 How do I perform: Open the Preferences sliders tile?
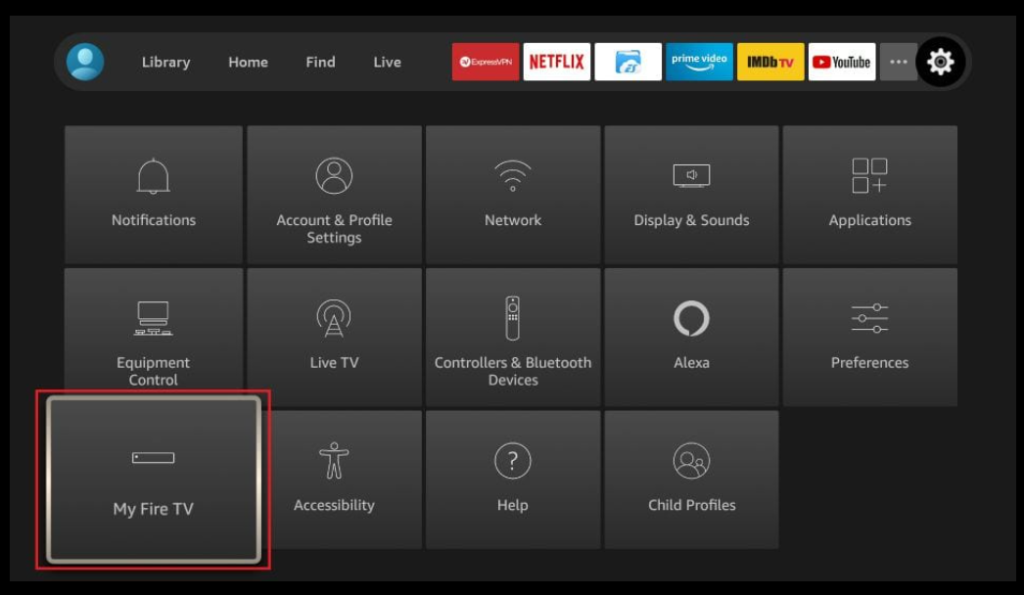tap(870, 337)
